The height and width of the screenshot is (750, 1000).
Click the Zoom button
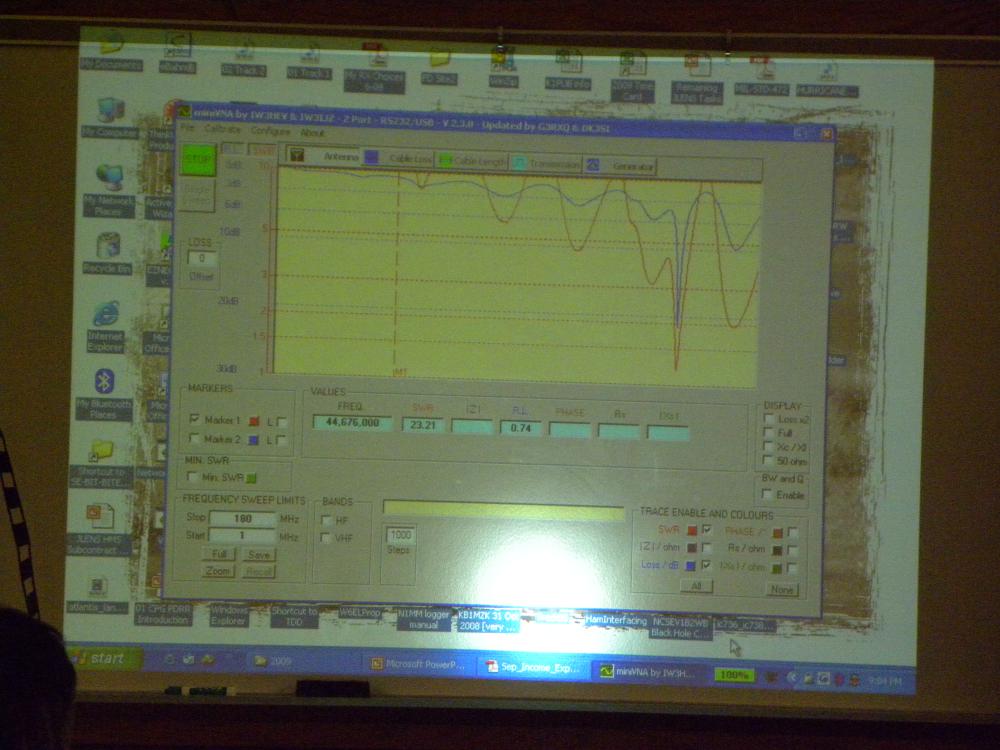tap(218, 571)
